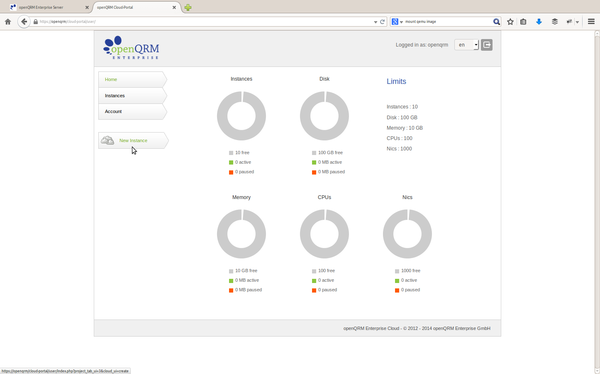Screen dimensions: 600x374
Task: Reload the page with the refresh icon
Action: click(382, 22)
